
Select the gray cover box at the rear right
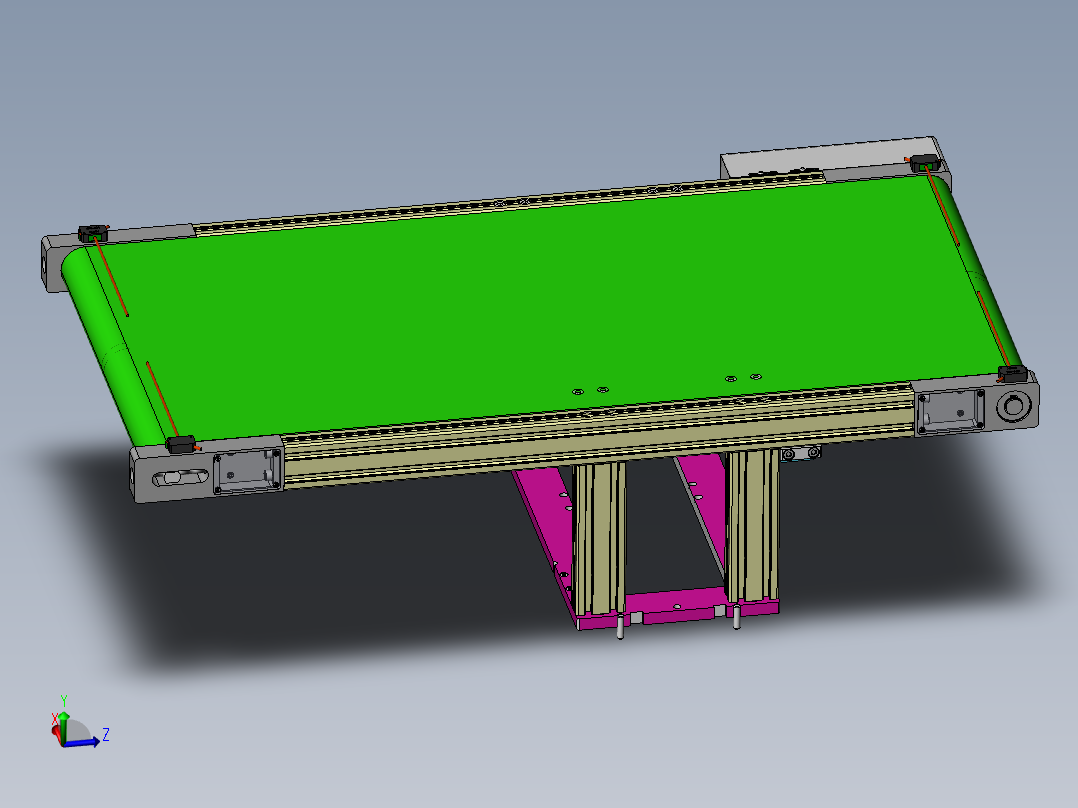(x=832, y=158)
